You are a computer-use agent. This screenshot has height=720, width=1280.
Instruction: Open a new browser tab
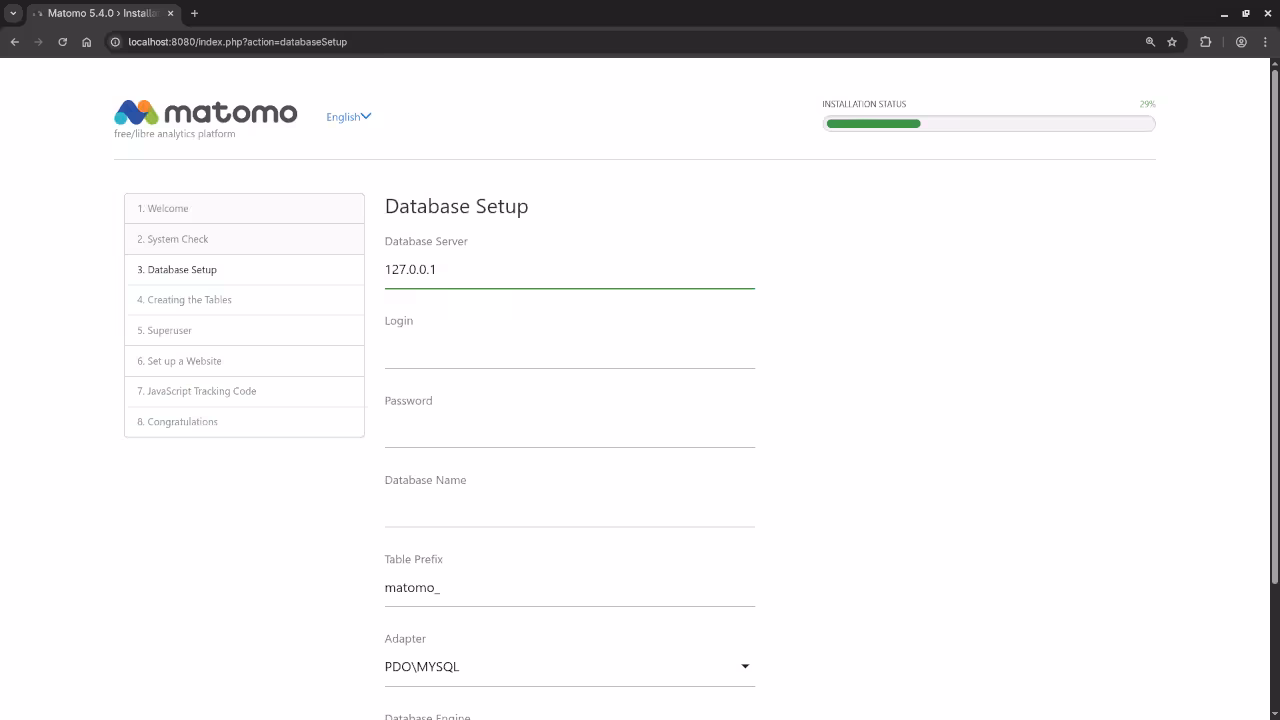click(194, 13)
